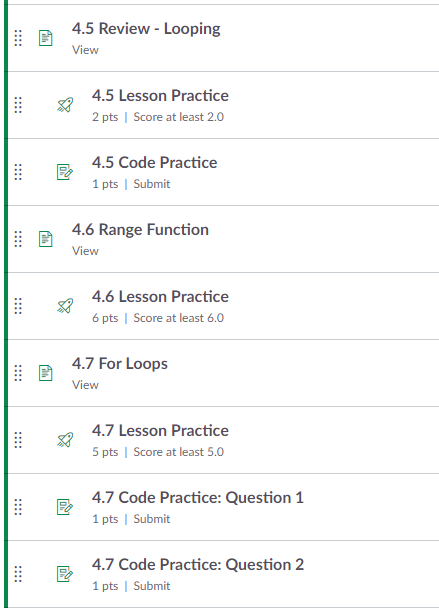
Task: Click rocket icon for 4.7 Lesson Practice
Action: pos(65,440)
